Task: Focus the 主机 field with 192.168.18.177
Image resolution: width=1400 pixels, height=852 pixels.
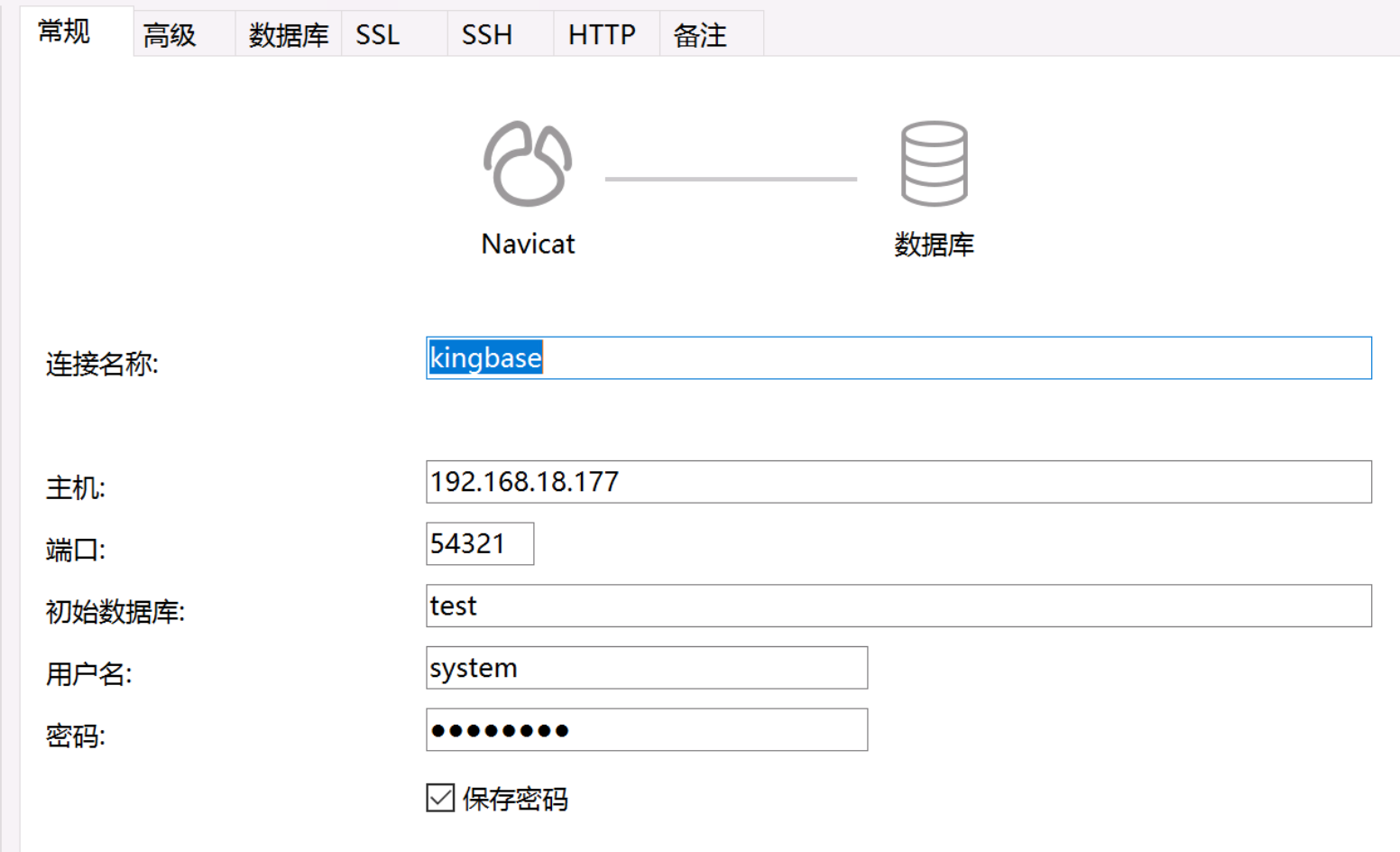Action: [x=898, y=482]
